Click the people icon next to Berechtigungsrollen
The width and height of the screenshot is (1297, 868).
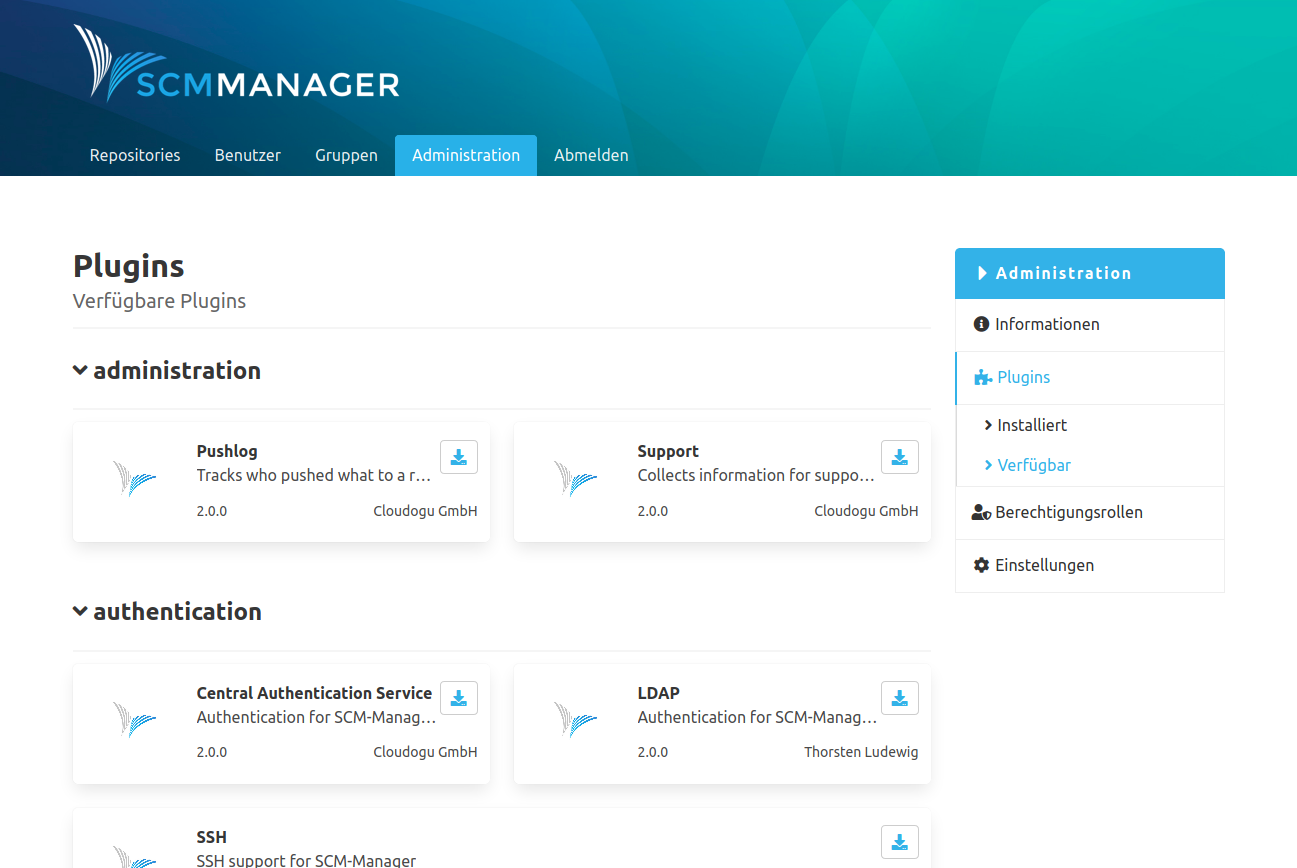tap(981, 512)
